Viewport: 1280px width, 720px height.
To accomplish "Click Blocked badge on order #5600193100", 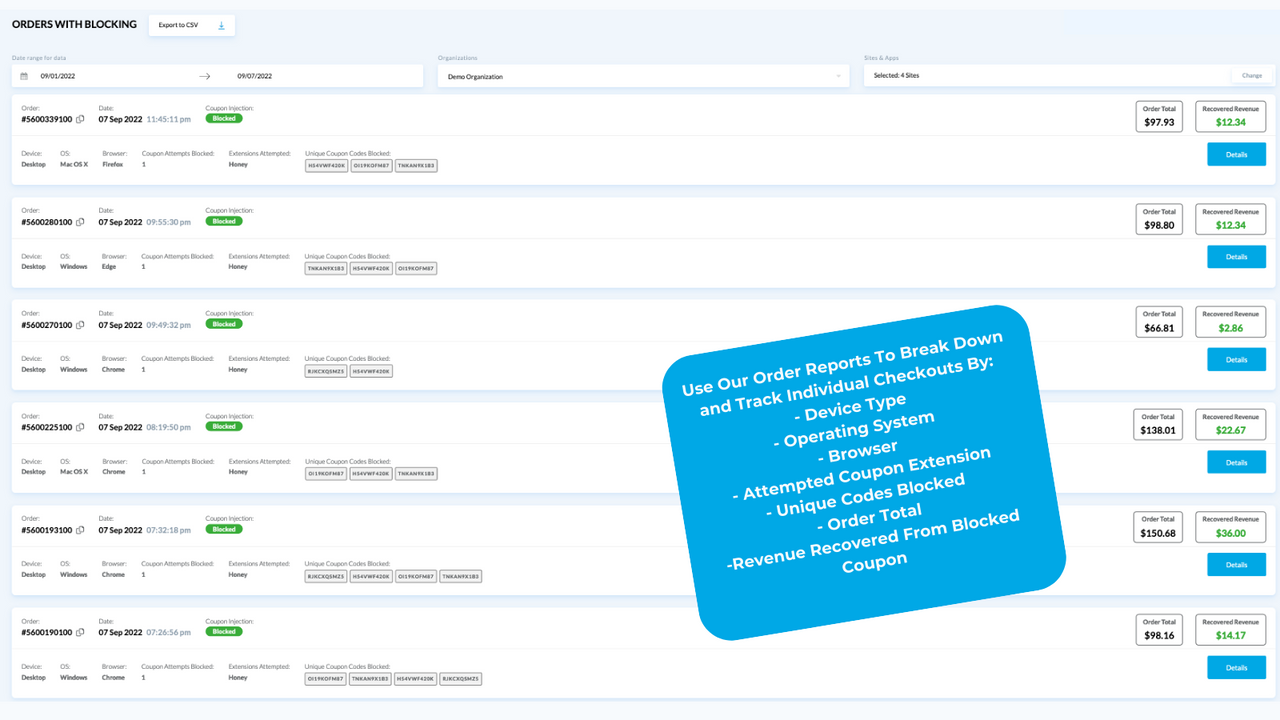I will point(224,530).
